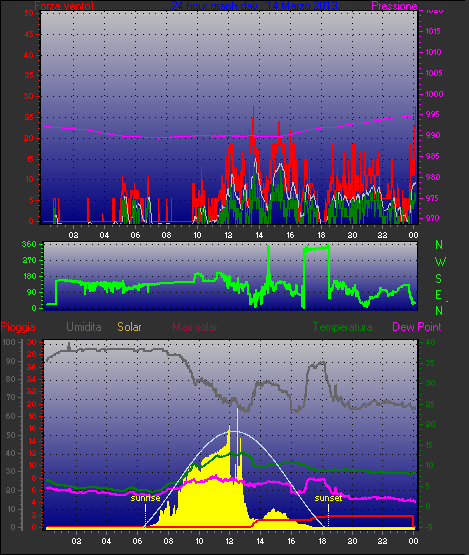This screenshot has height=555, width=469.
Task: Click the Pressione legend label
Action: [x=394, y=6]
